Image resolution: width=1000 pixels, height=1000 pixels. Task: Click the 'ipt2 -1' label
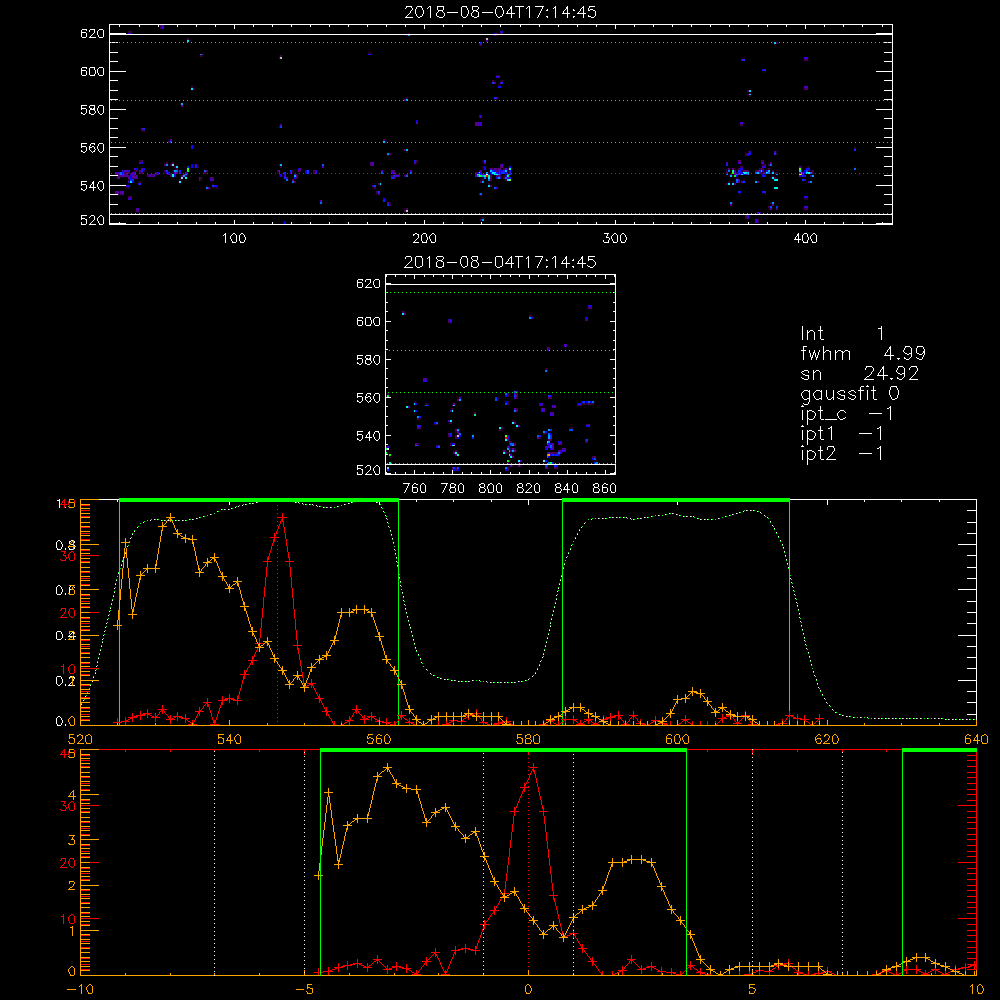(x=842, y=453)
